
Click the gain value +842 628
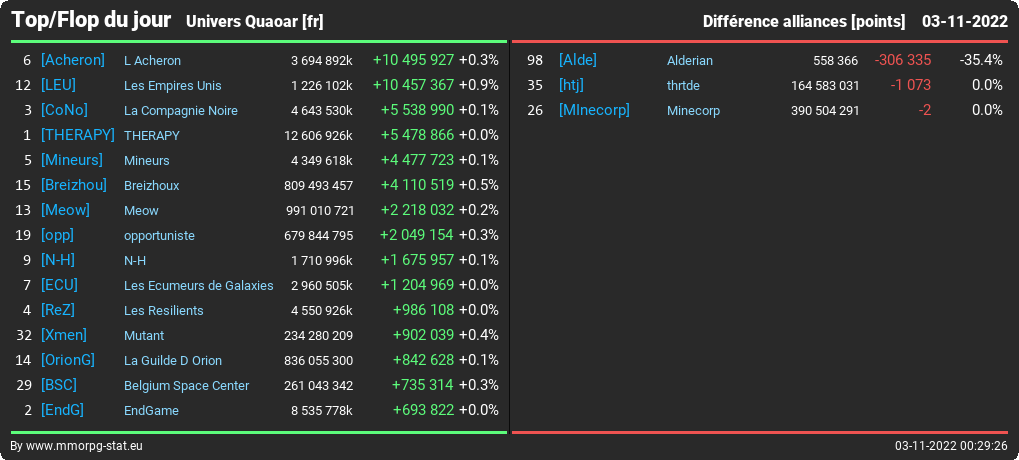(424, 361)
